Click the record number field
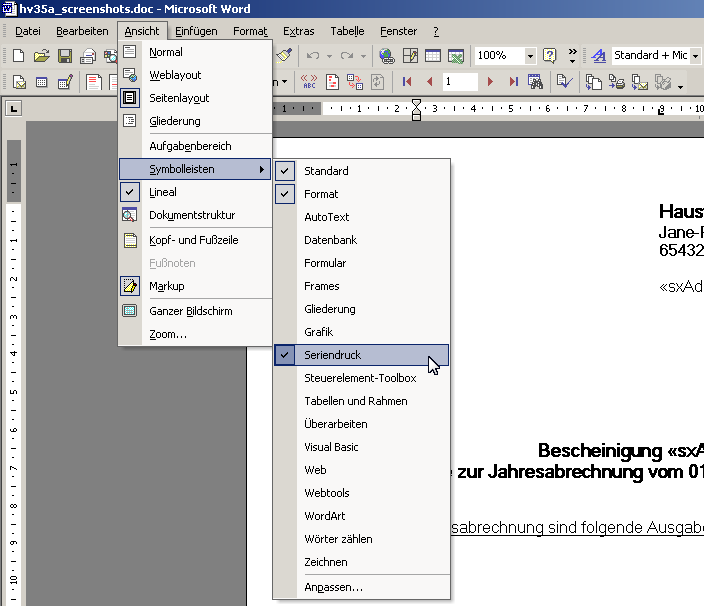 [x=460, y=82]
